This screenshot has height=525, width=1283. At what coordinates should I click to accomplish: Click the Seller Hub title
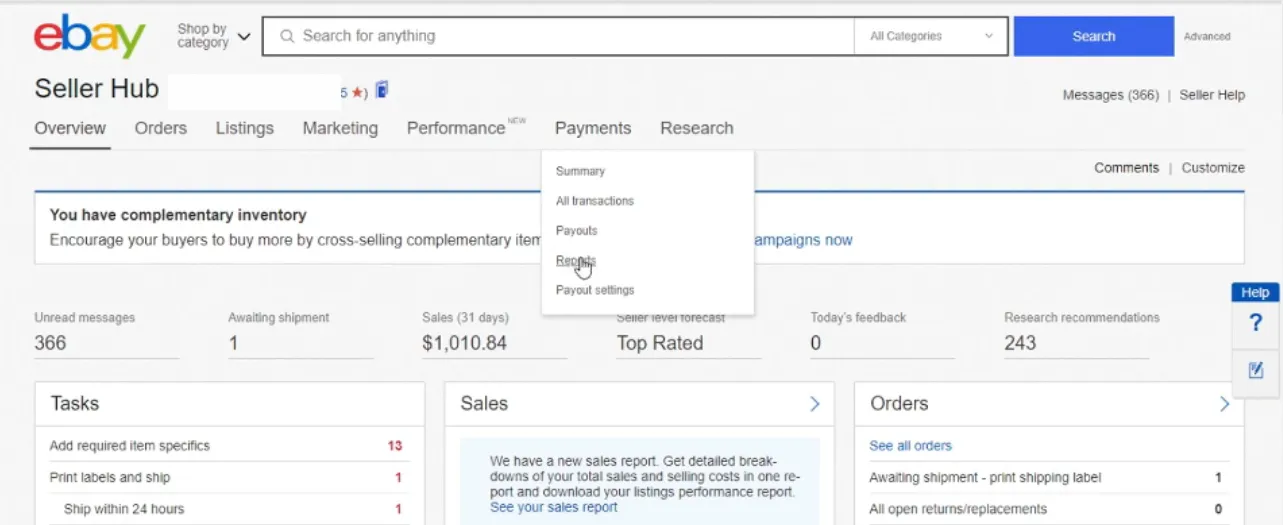pos(97,89)
